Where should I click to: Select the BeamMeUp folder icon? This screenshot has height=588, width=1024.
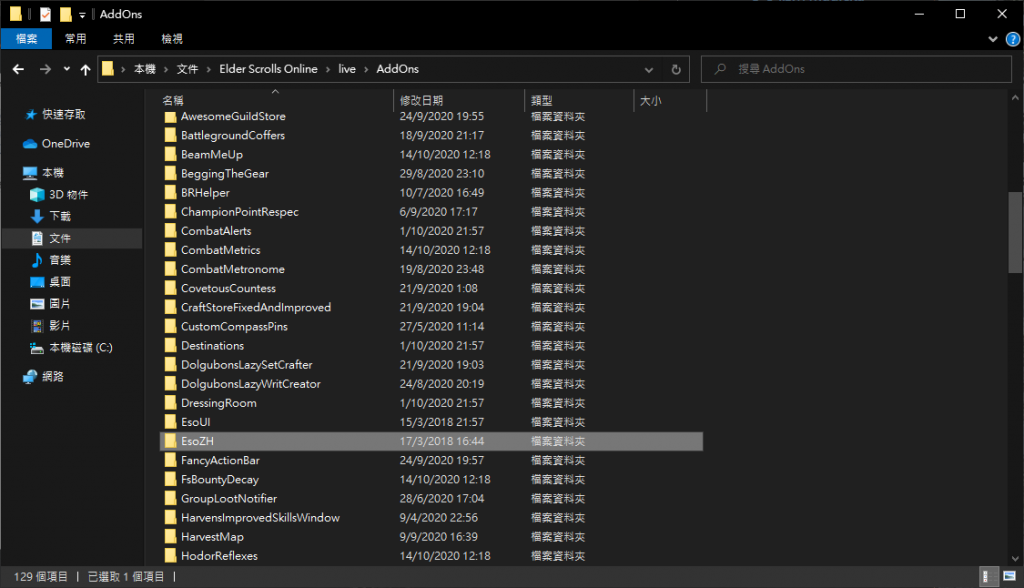(x=170, y=154)
